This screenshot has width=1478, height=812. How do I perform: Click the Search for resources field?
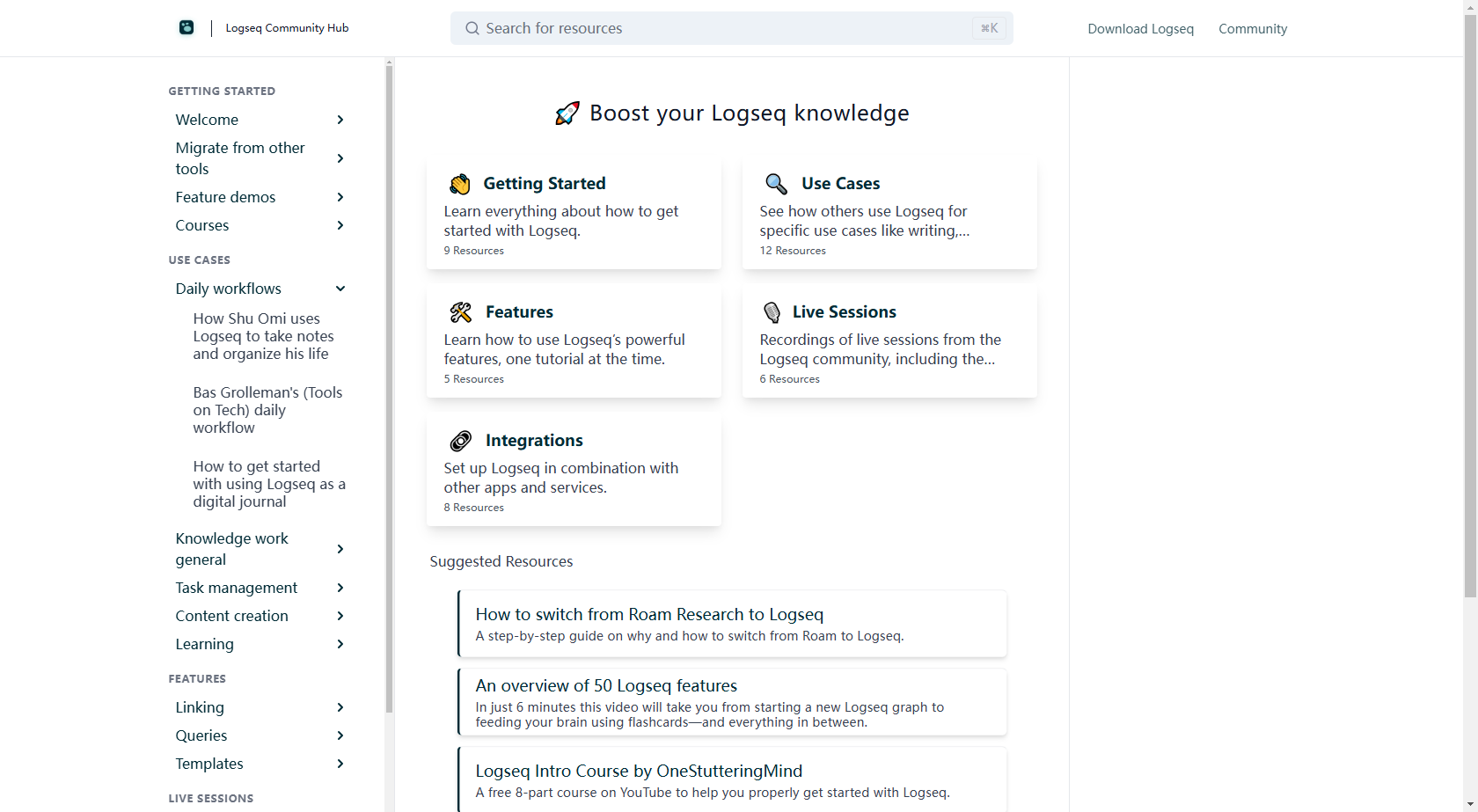(x=721, y=28)
